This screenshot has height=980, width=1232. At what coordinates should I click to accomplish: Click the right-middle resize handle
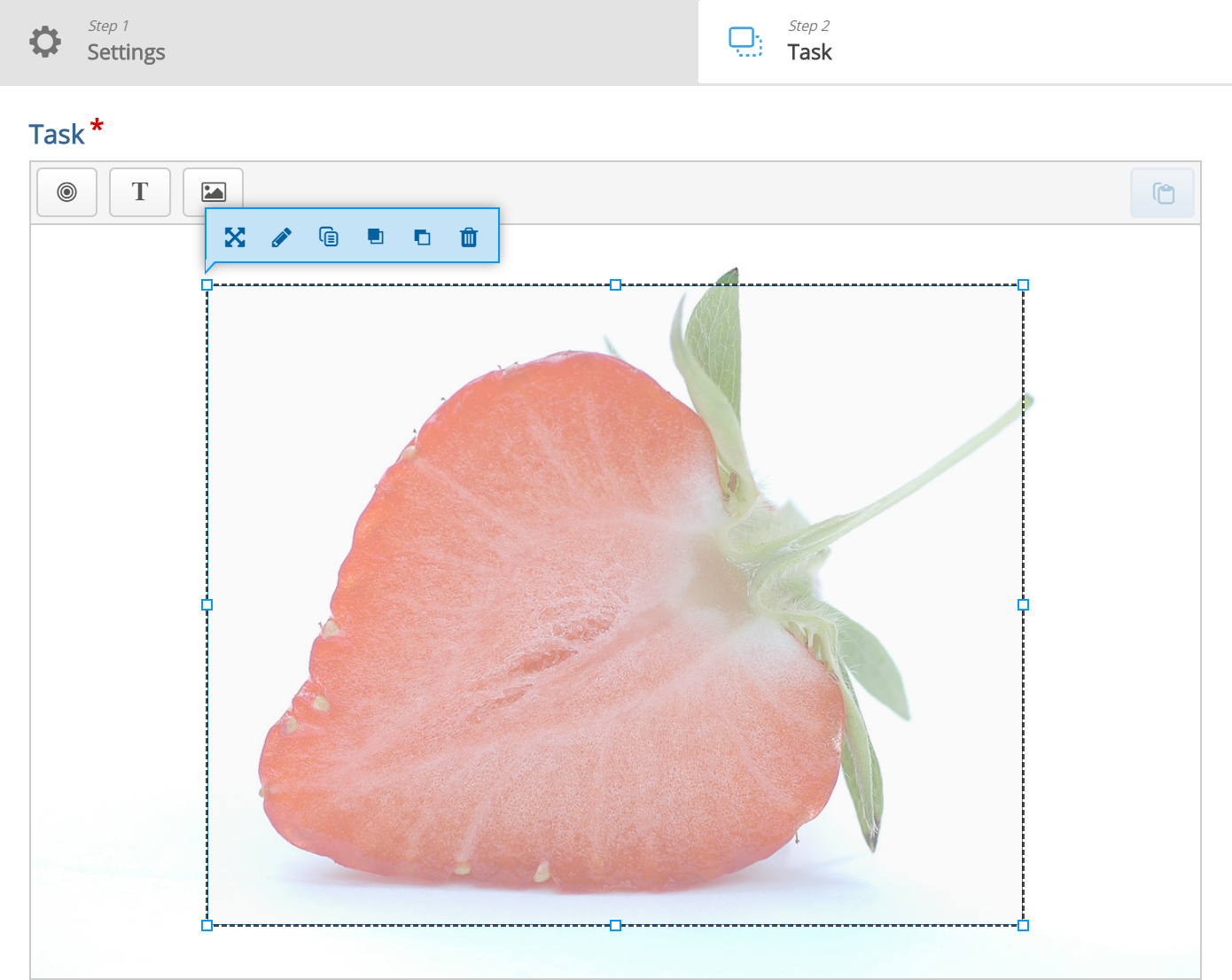pos(1023,605)
